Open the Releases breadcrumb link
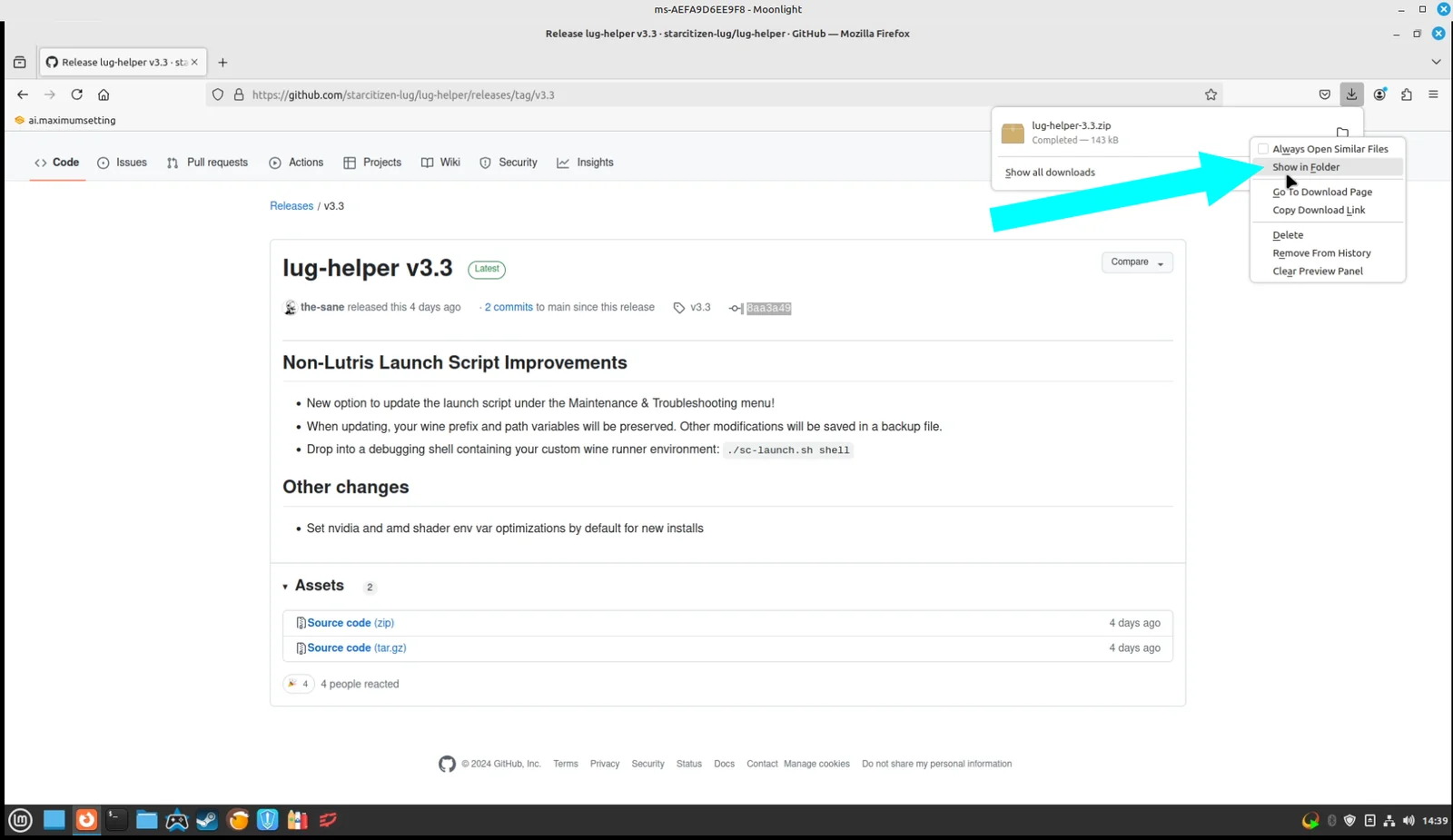This screenshot has width=1453, height=840. 292,206
